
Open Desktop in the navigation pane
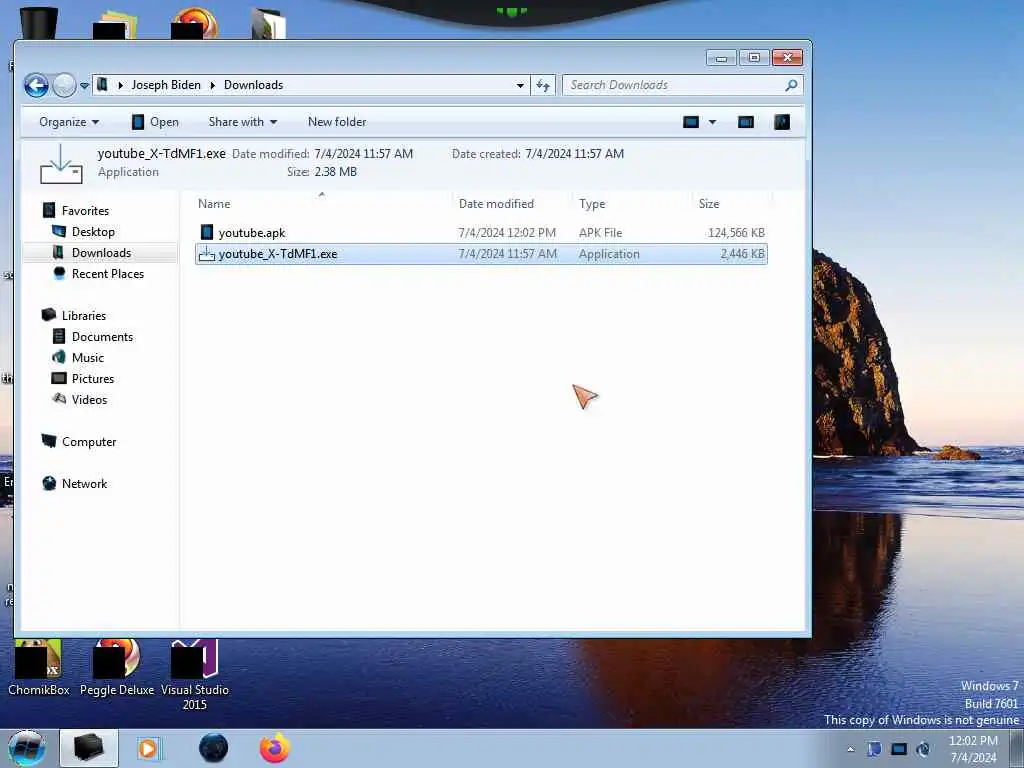[x=93, y=232]
